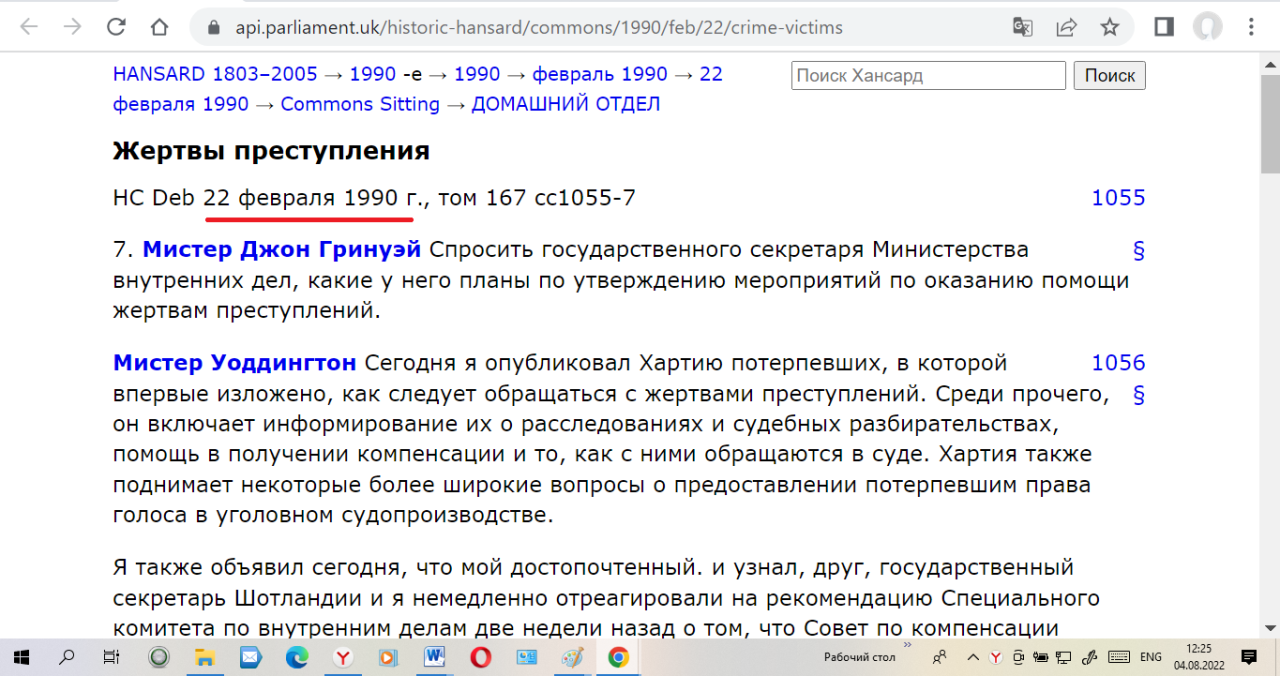Click the Жертвы преступления heading
The image size is (1280, 676).
click(x=271, y=151)
